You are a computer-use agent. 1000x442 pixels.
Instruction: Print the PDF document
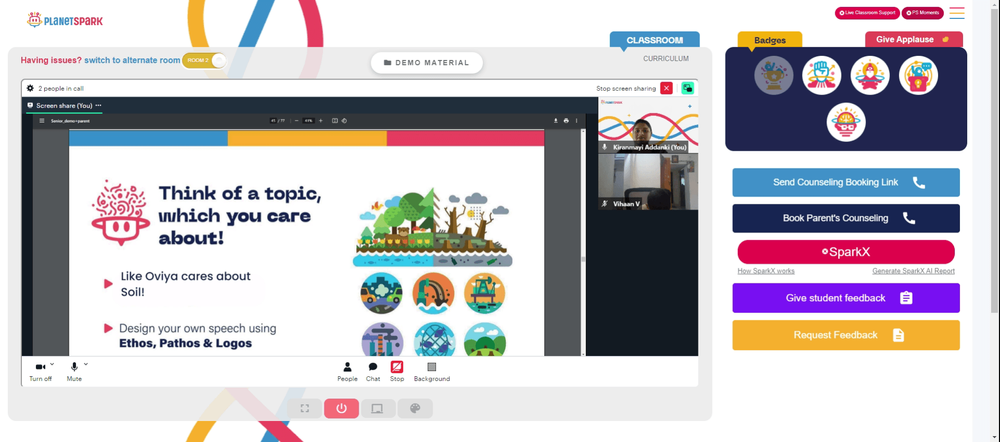click(566, 121)
